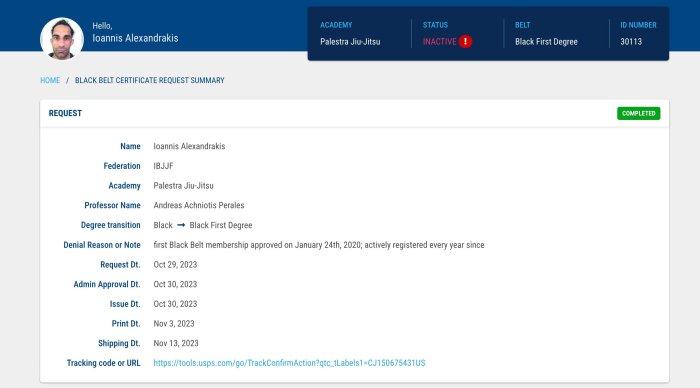
Task: Click the ACADEMY header label
Action: click(336, 25)
